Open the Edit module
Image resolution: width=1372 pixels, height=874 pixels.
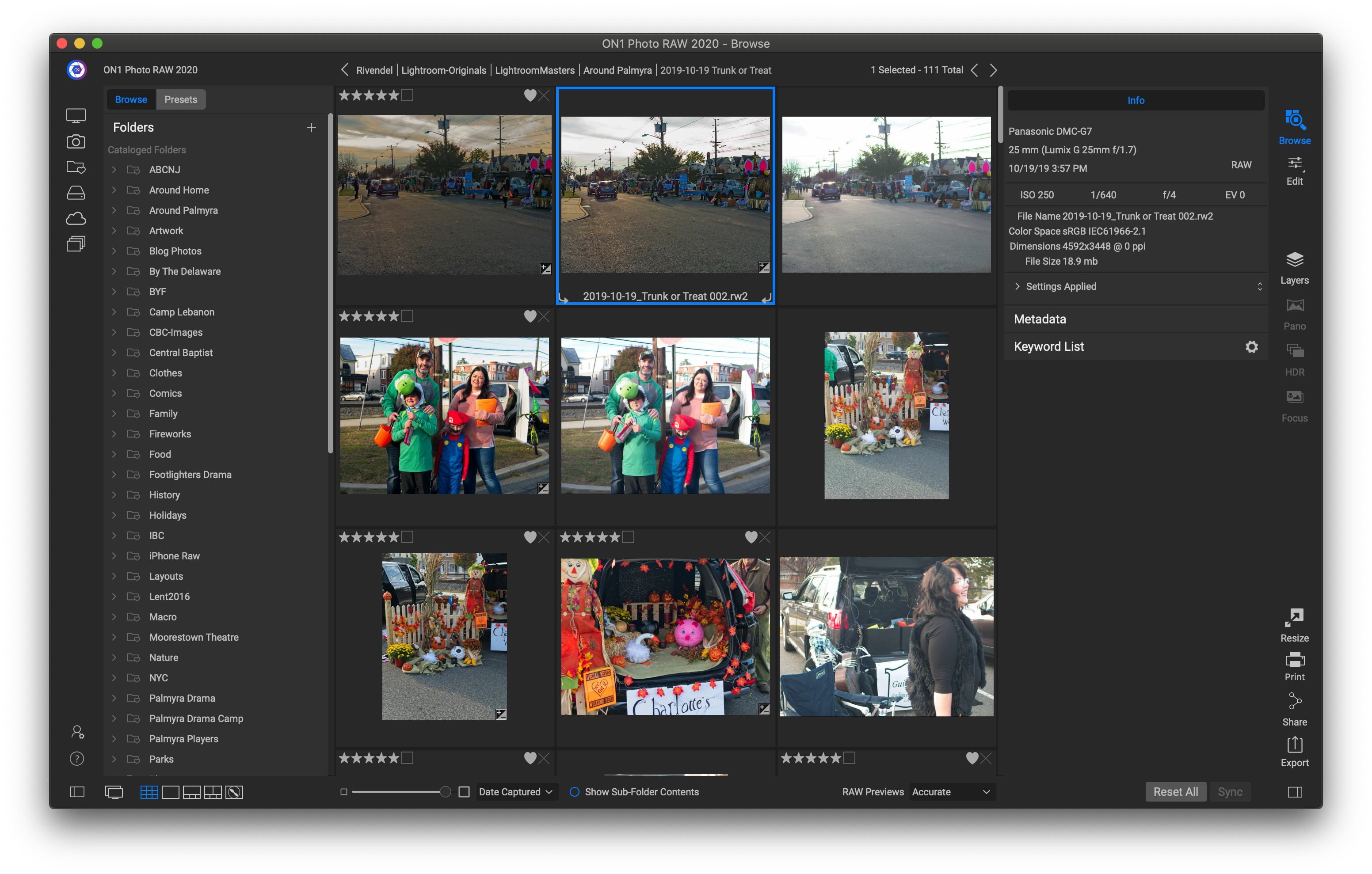(x=1294, y=170)
